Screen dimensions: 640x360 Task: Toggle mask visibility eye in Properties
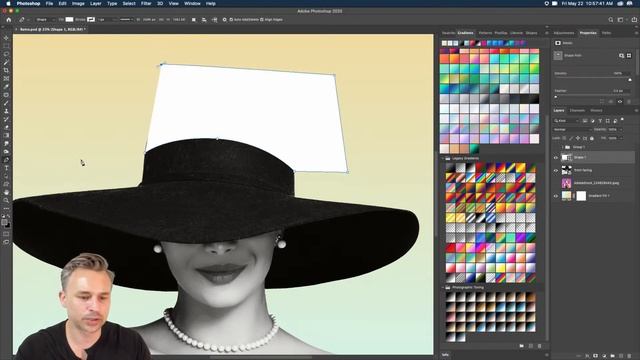click(x=620, y=102)
